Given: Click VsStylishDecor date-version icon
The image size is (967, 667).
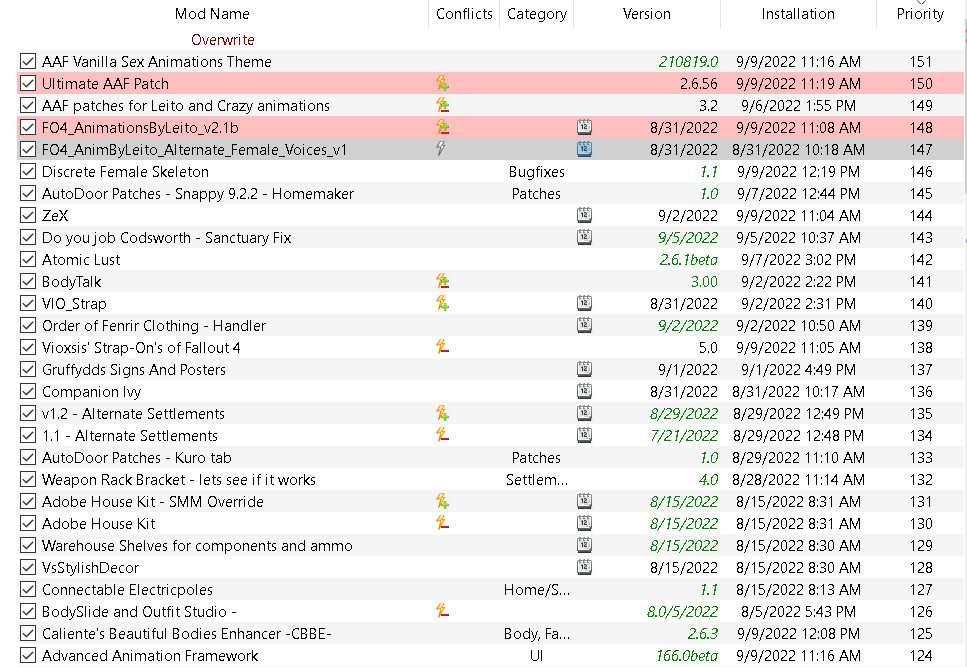Looking at the screenshot, I should [x=584, y=567].
